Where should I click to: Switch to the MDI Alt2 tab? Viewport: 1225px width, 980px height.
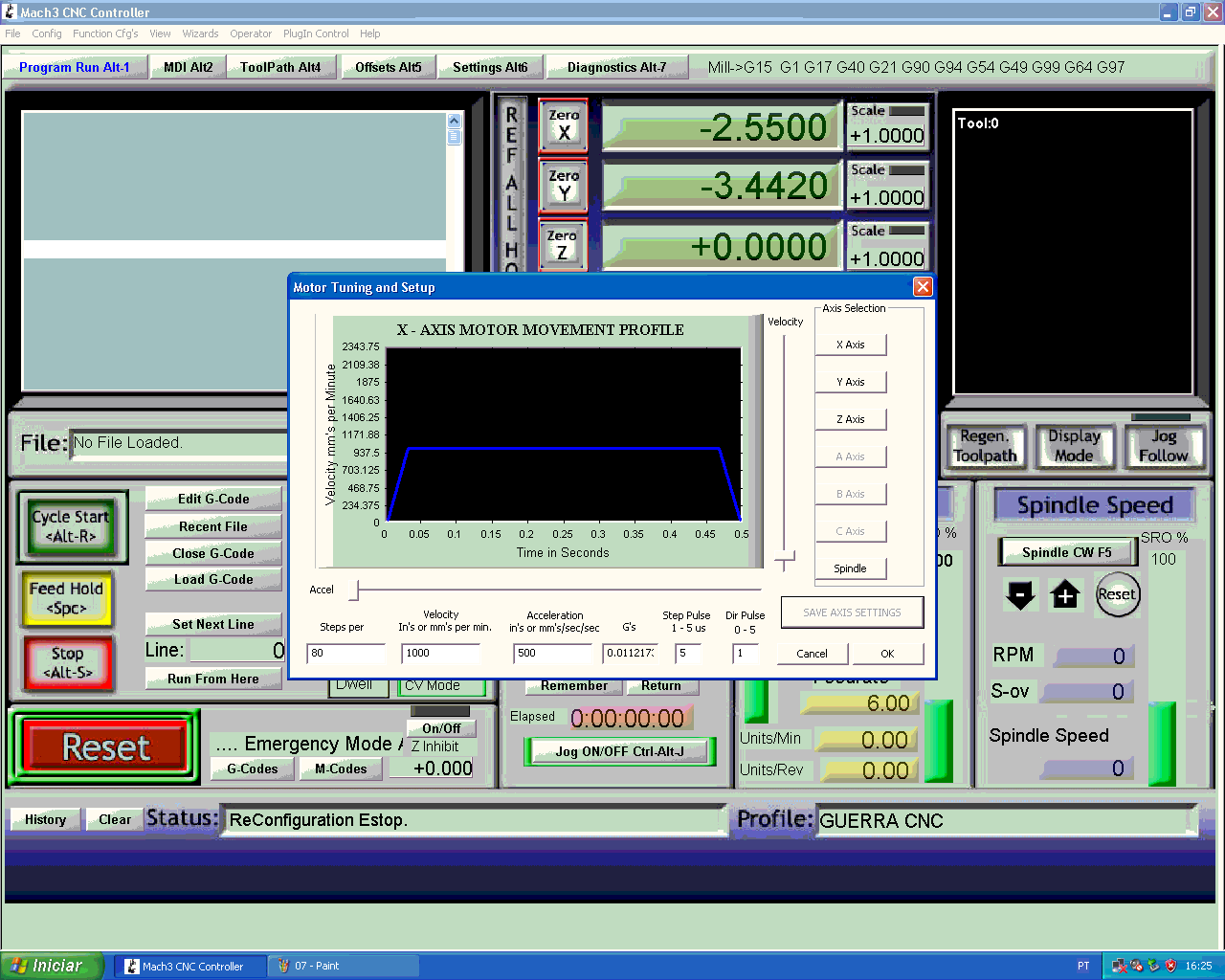(x=188, y=67)
